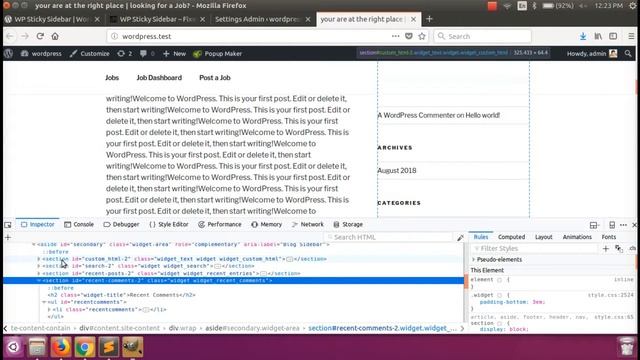Click Post a Job navigation link
Screen dimensions: 640x360
(x=215, y=78)
